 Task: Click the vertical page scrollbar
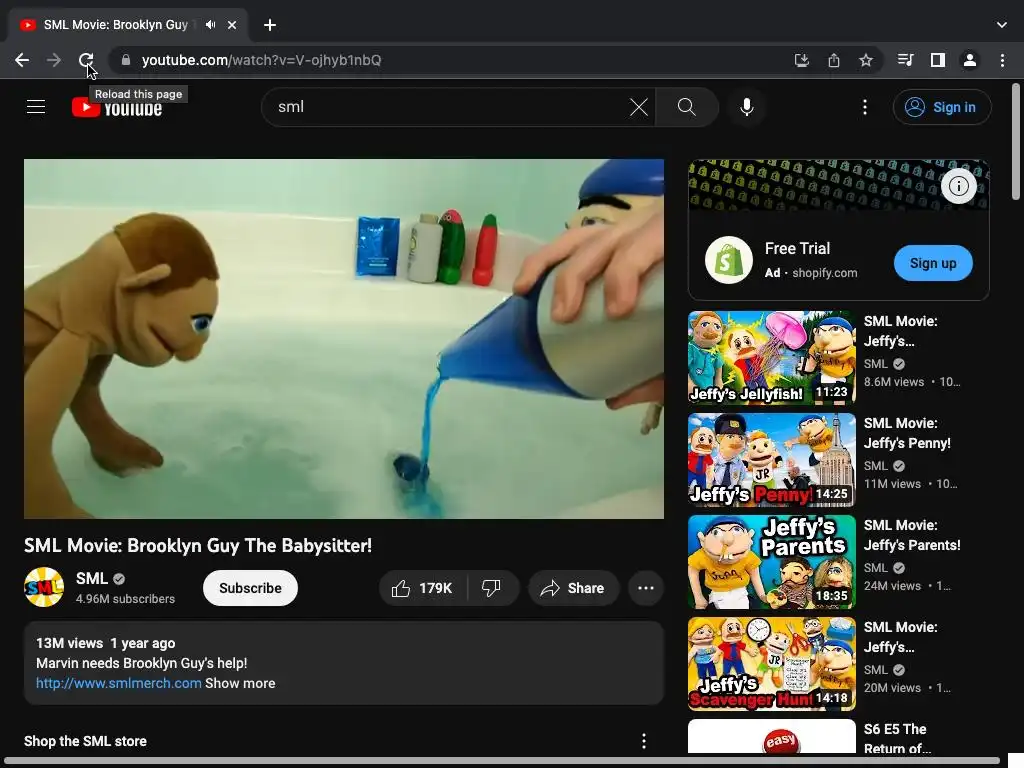tap(1016, 141)
